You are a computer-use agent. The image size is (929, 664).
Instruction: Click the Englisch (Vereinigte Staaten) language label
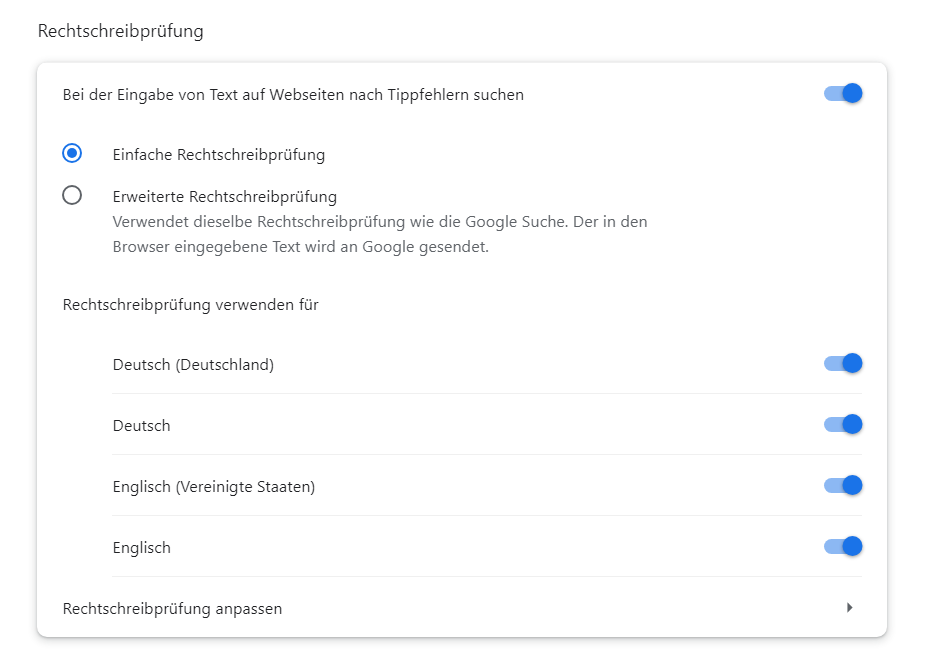[214, 487]
